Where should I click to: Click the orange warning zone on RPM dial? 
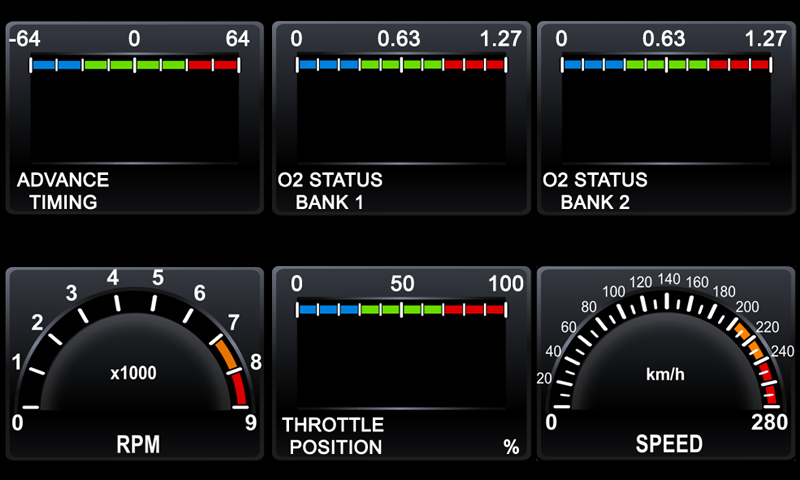pyautogui.click(x=227, y=353)
